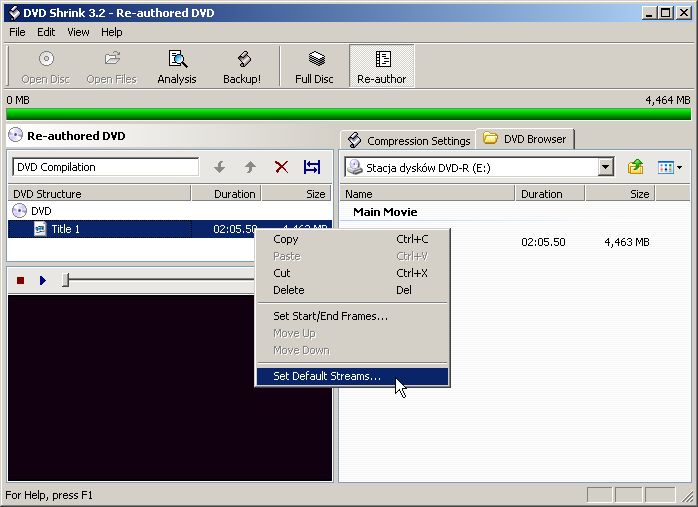The image size is (698, 507).
Task: Click the 4,463 MB size value
Action: point(627,242)
